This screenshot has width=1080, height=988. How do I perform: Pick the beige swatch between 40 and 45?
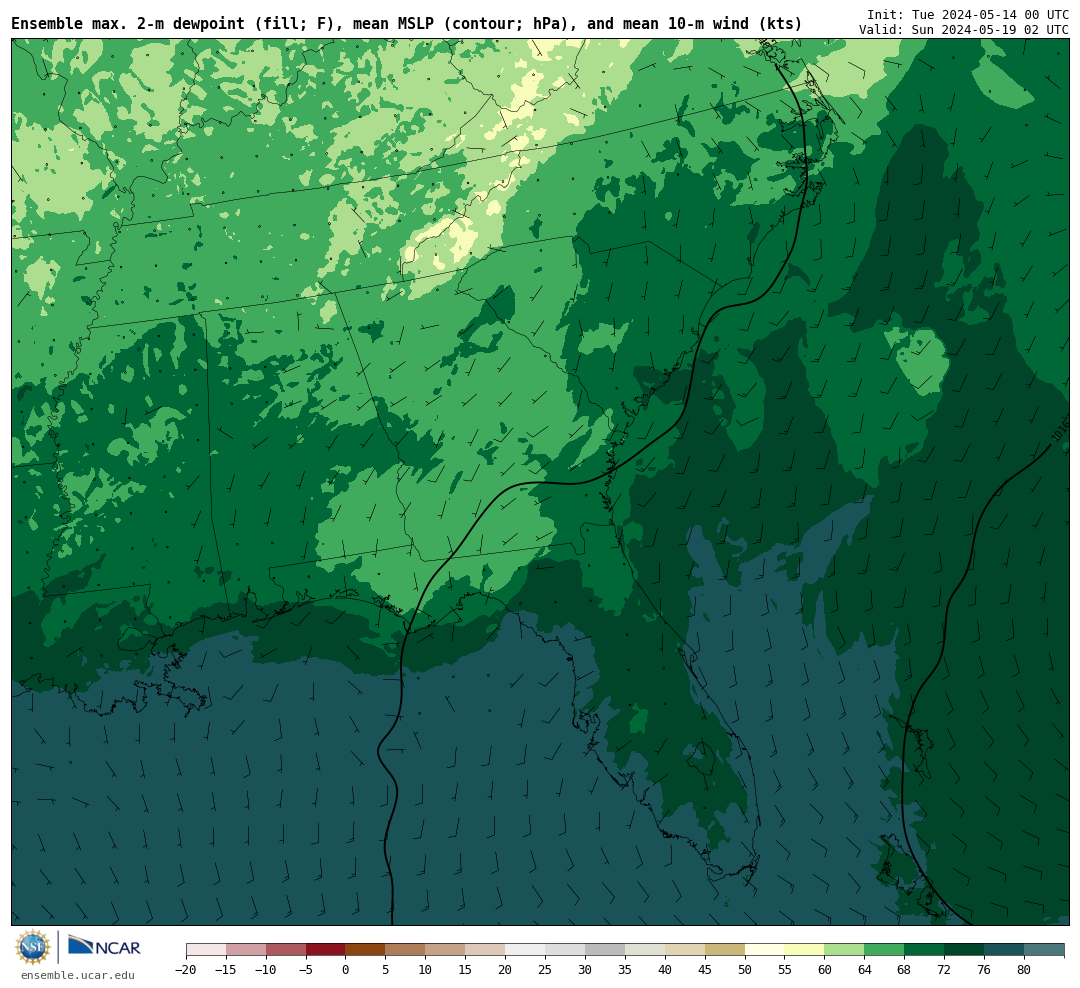point(685,950)
